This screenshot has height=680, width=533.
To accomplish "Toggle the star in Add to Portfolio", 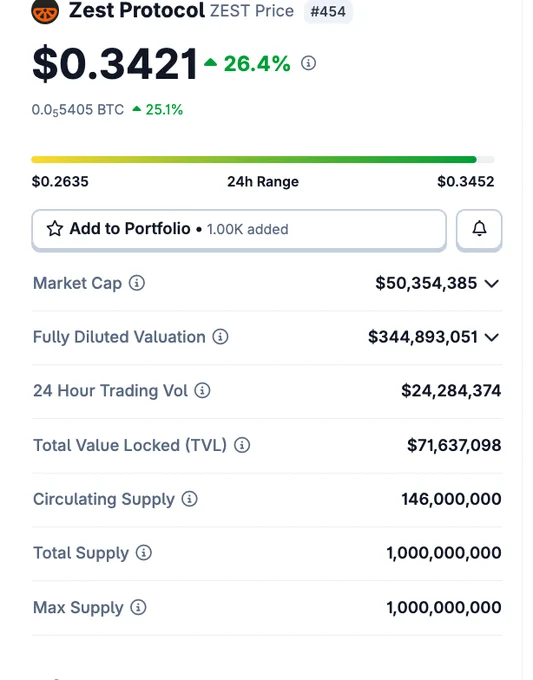I will [55, 229].
